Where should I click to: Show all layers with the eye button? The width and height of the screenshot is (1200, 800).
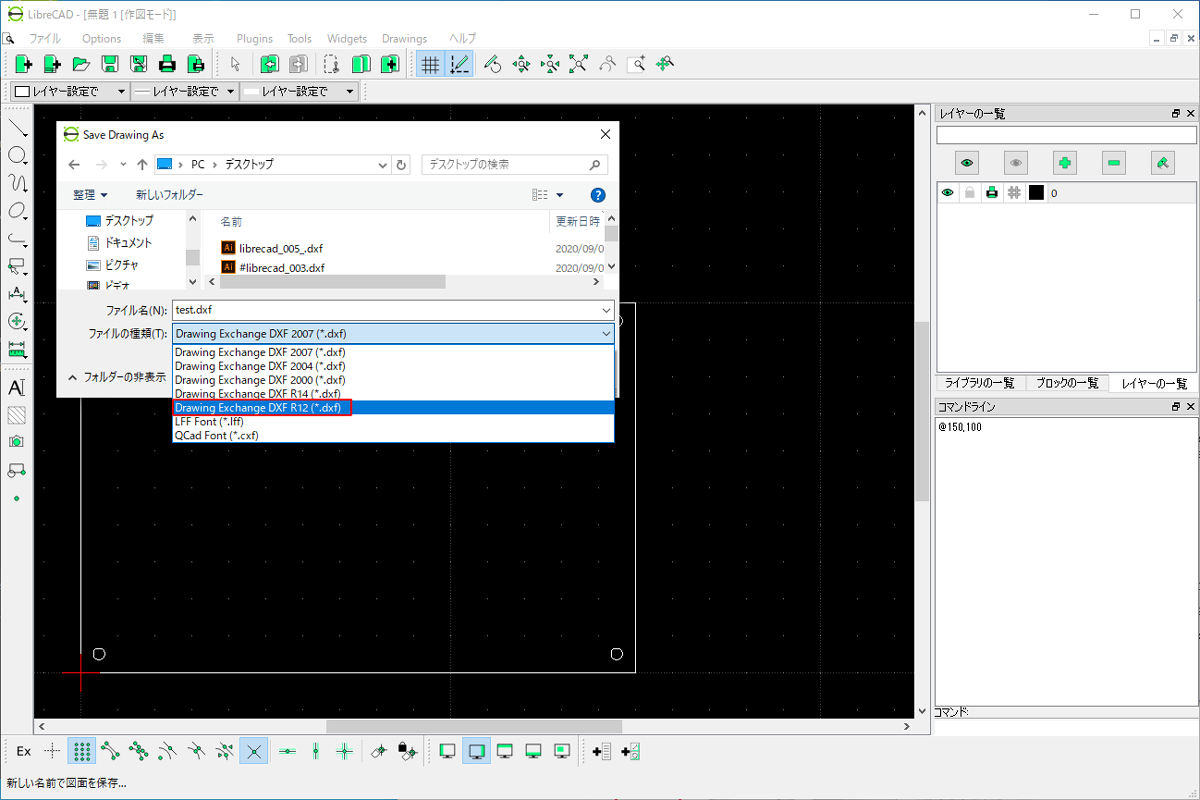tap(967, 163)
